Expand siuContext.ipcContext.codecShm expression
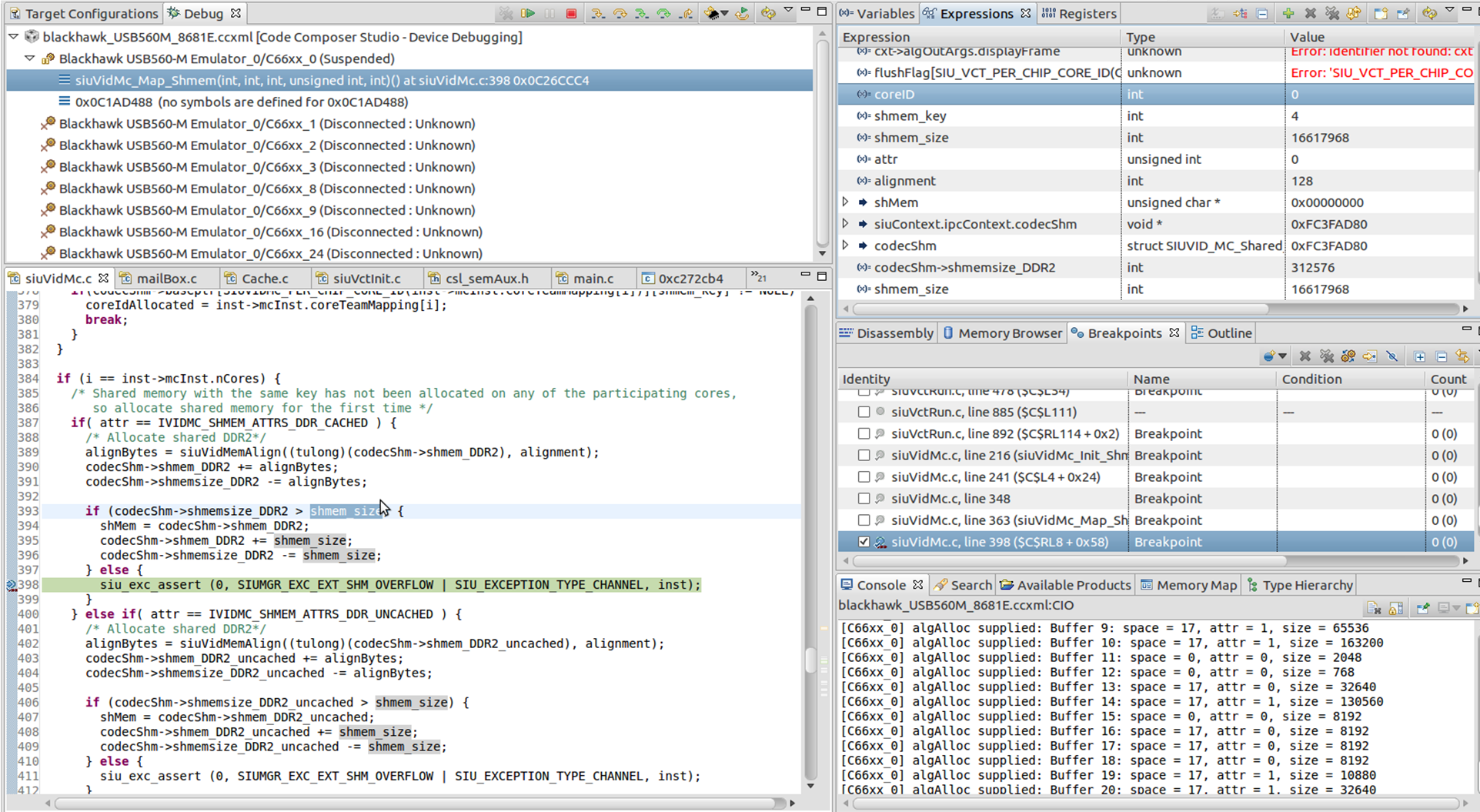This screenshot has height=812, width=1480. pos(846,223)
